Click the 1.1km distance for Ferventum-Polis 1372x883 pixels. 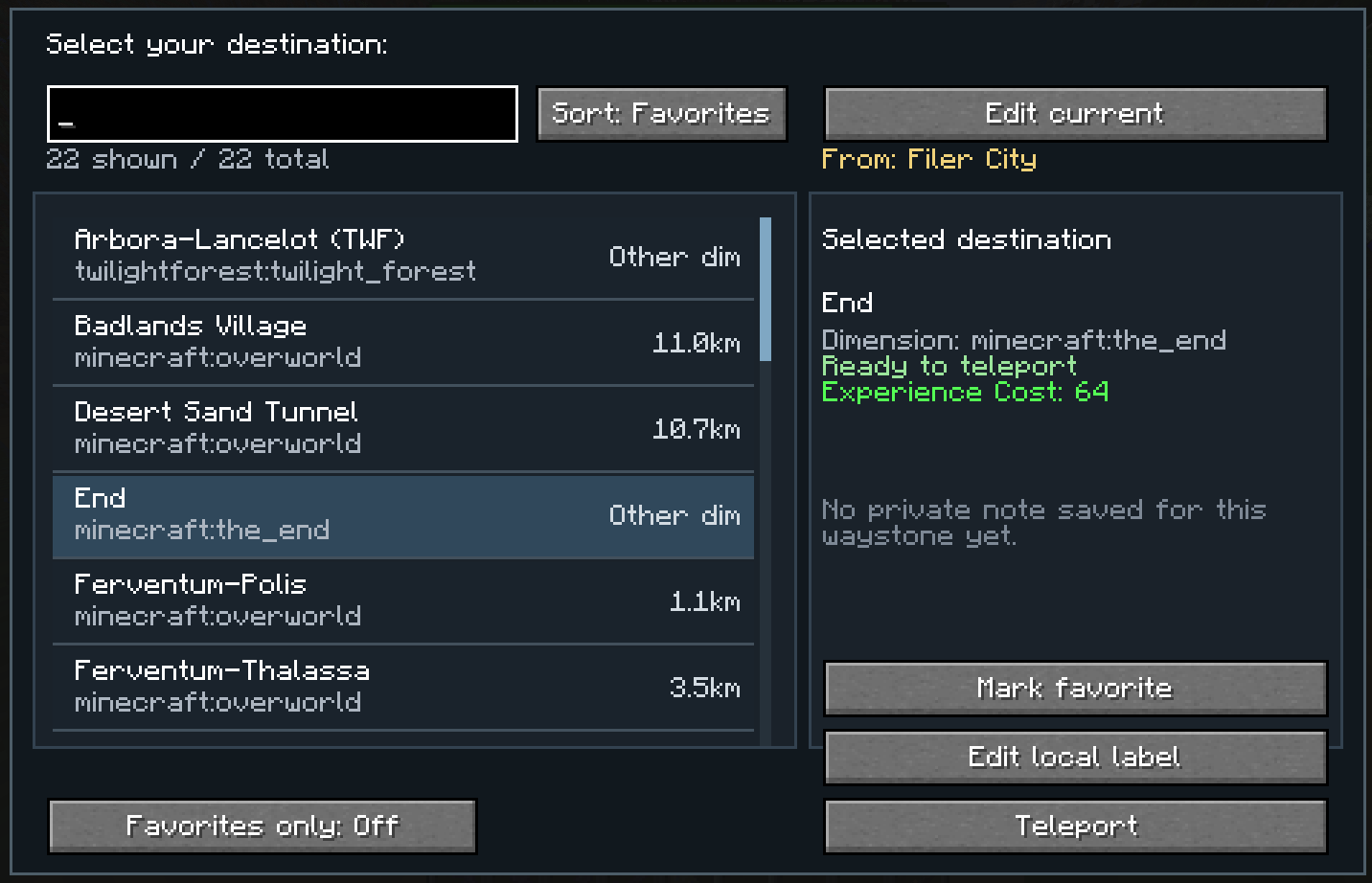pos(705,601)
